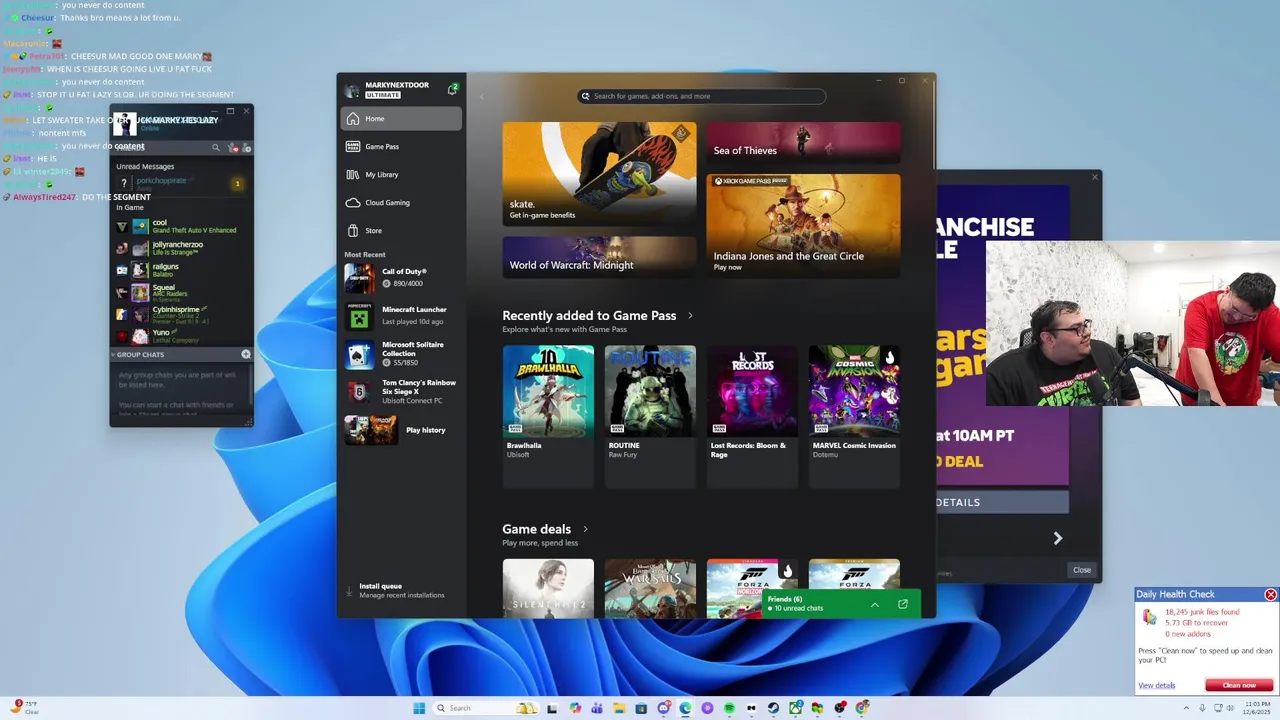This screenshot has height=720, width=1280.
Task: Open Task View on the taskbar
Action: [552, 708]
